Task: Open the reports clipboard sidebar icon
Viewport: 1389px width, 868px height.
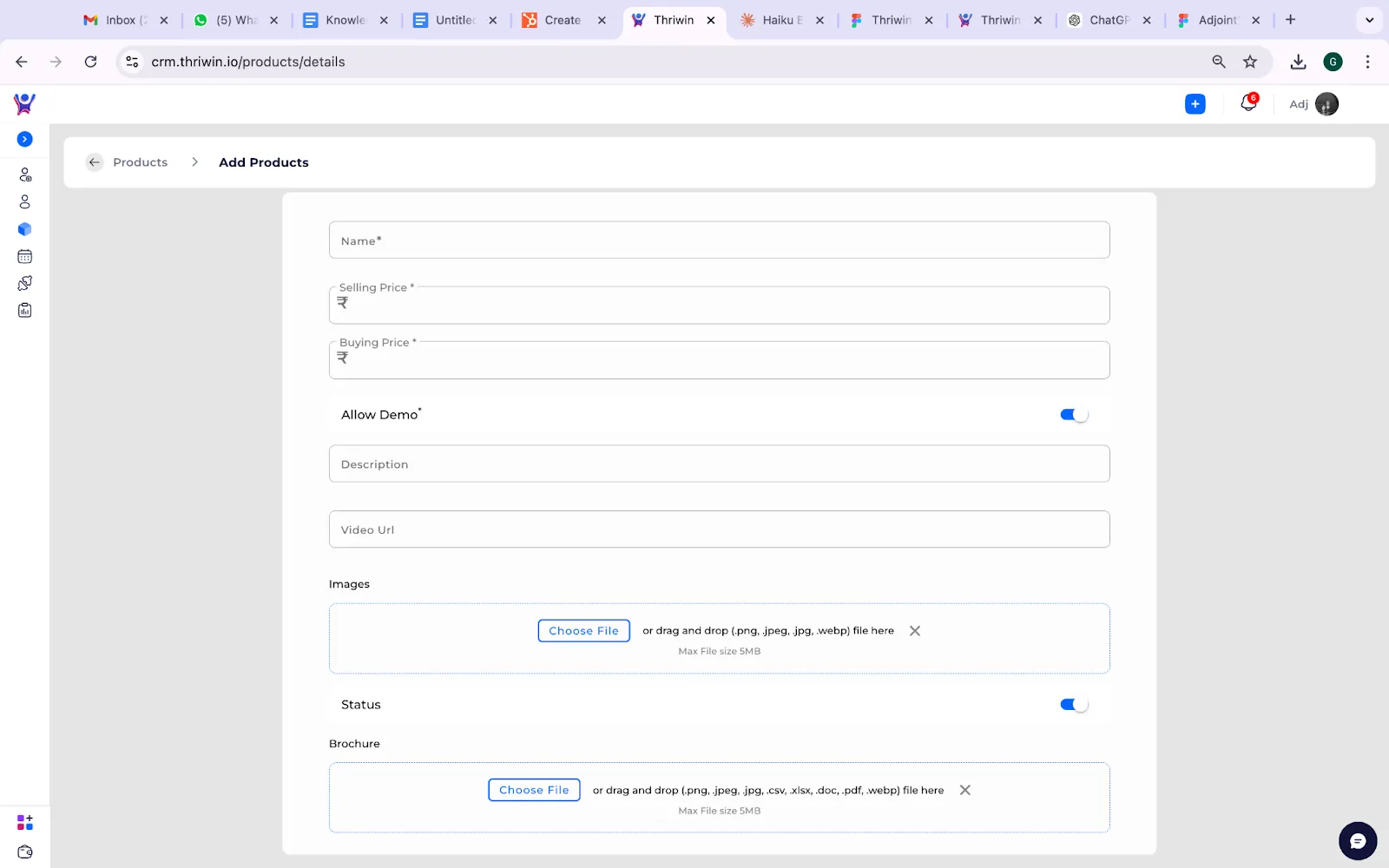Action: tap(25, 310)
